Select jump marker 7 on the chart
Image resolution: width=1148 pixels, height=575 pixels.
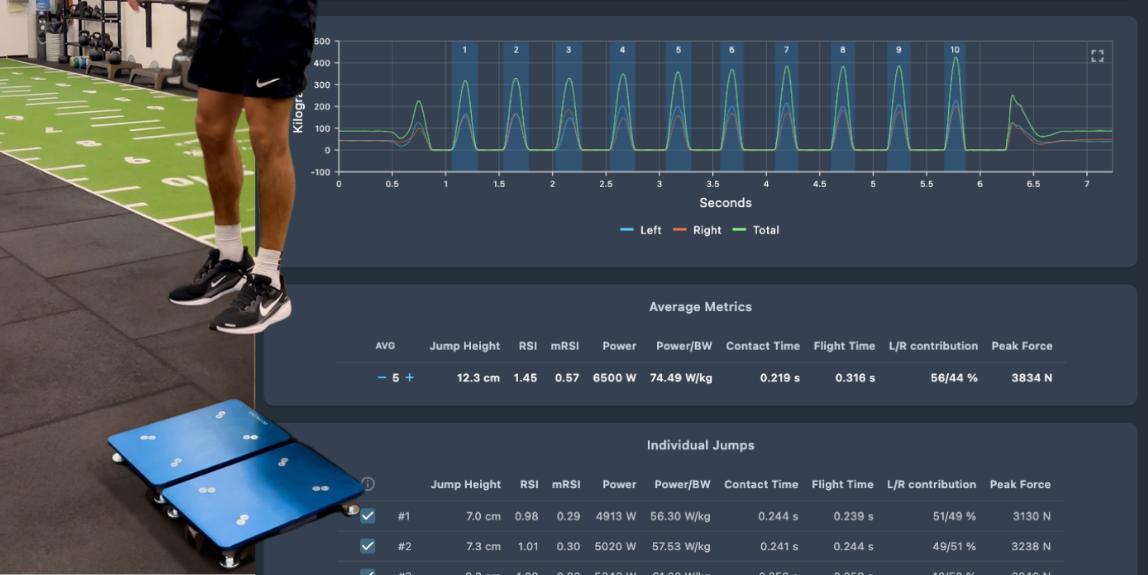click(786, 50)
